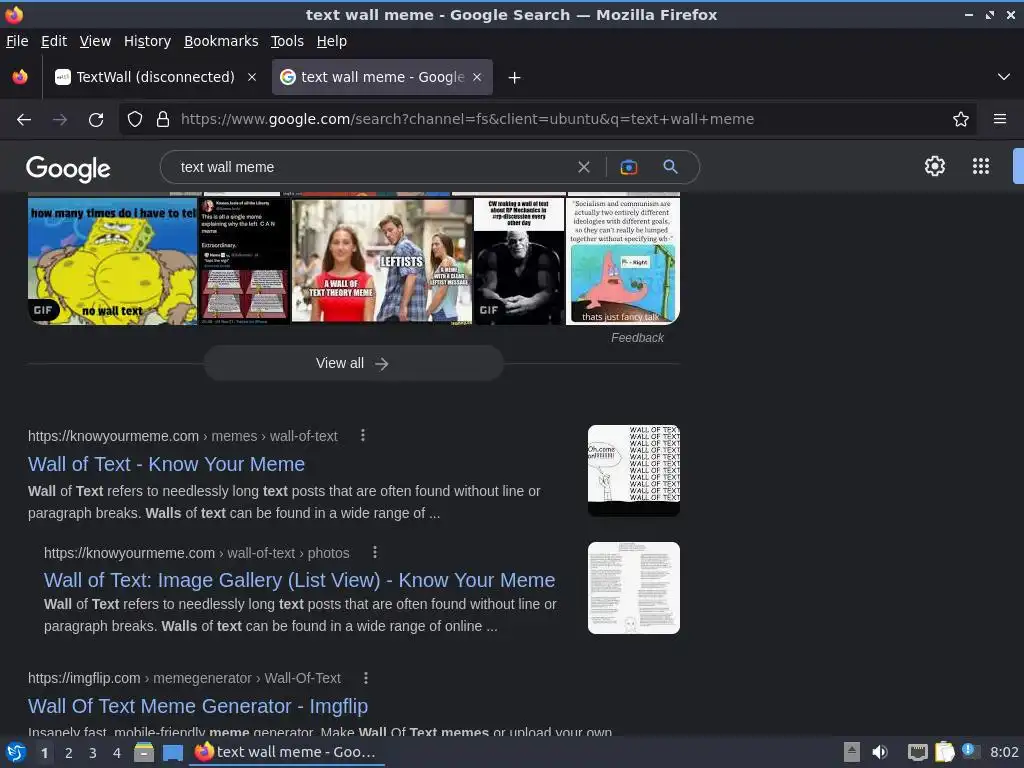Switch to the TextWall (disconnected) tab
The width and height of the screenshot is (1024, 768).
click(x=155, y=77)
